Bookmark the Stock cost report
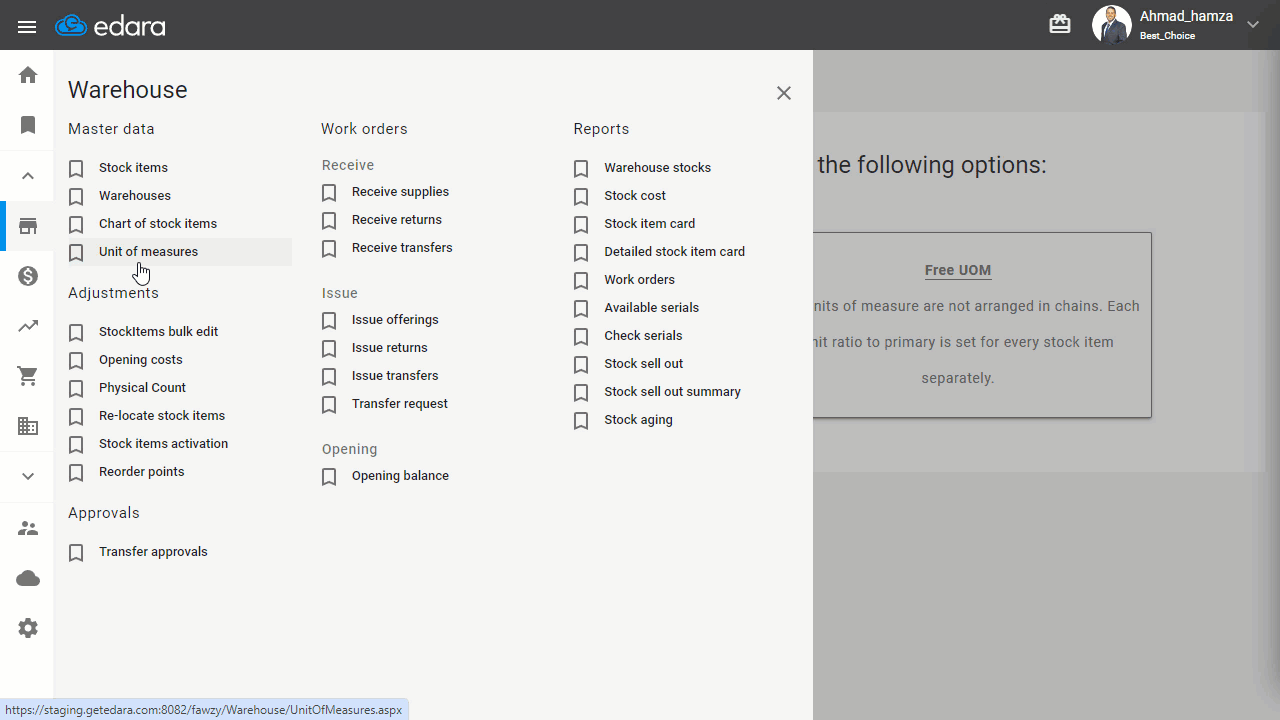The image size is (1280, 720). click(x=581, y=197)
